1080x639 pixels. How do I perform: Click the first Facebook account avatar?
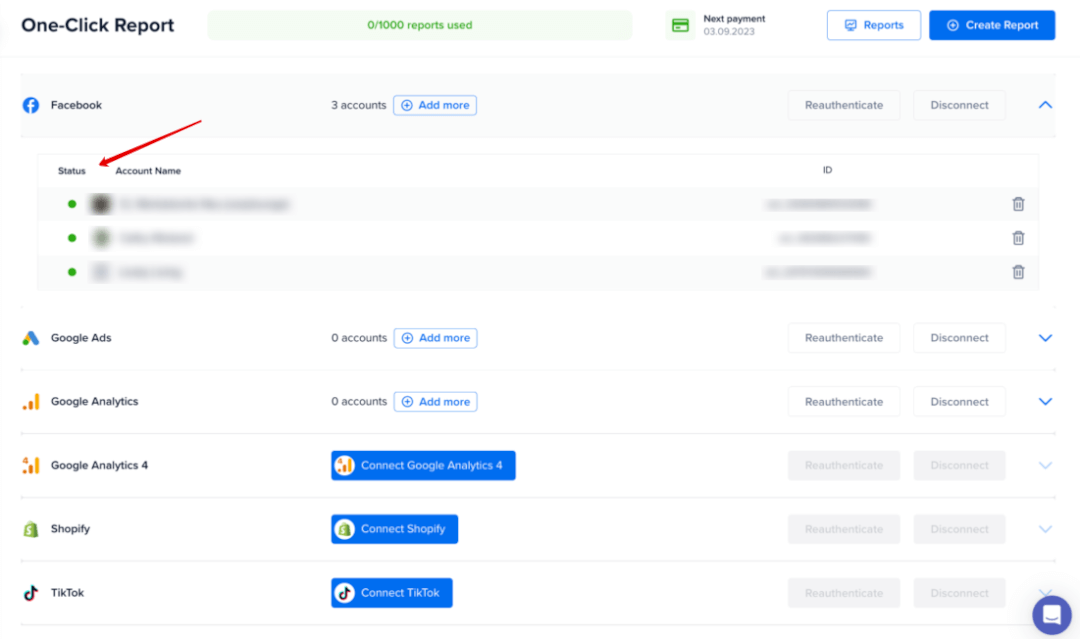tap(101, 204)
